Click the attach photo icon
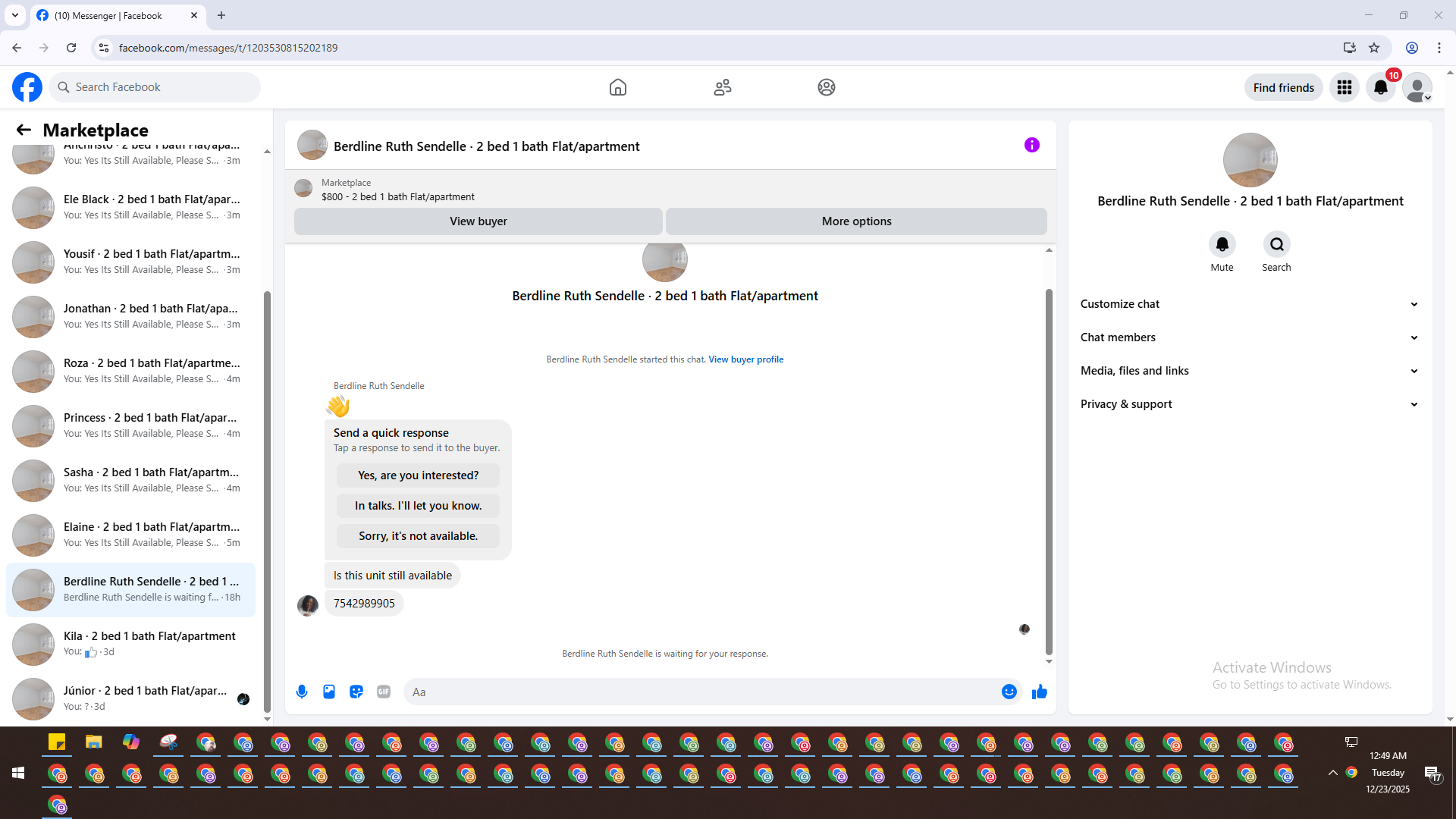The width and height of the screenshot is (1456, 819). 329,692
